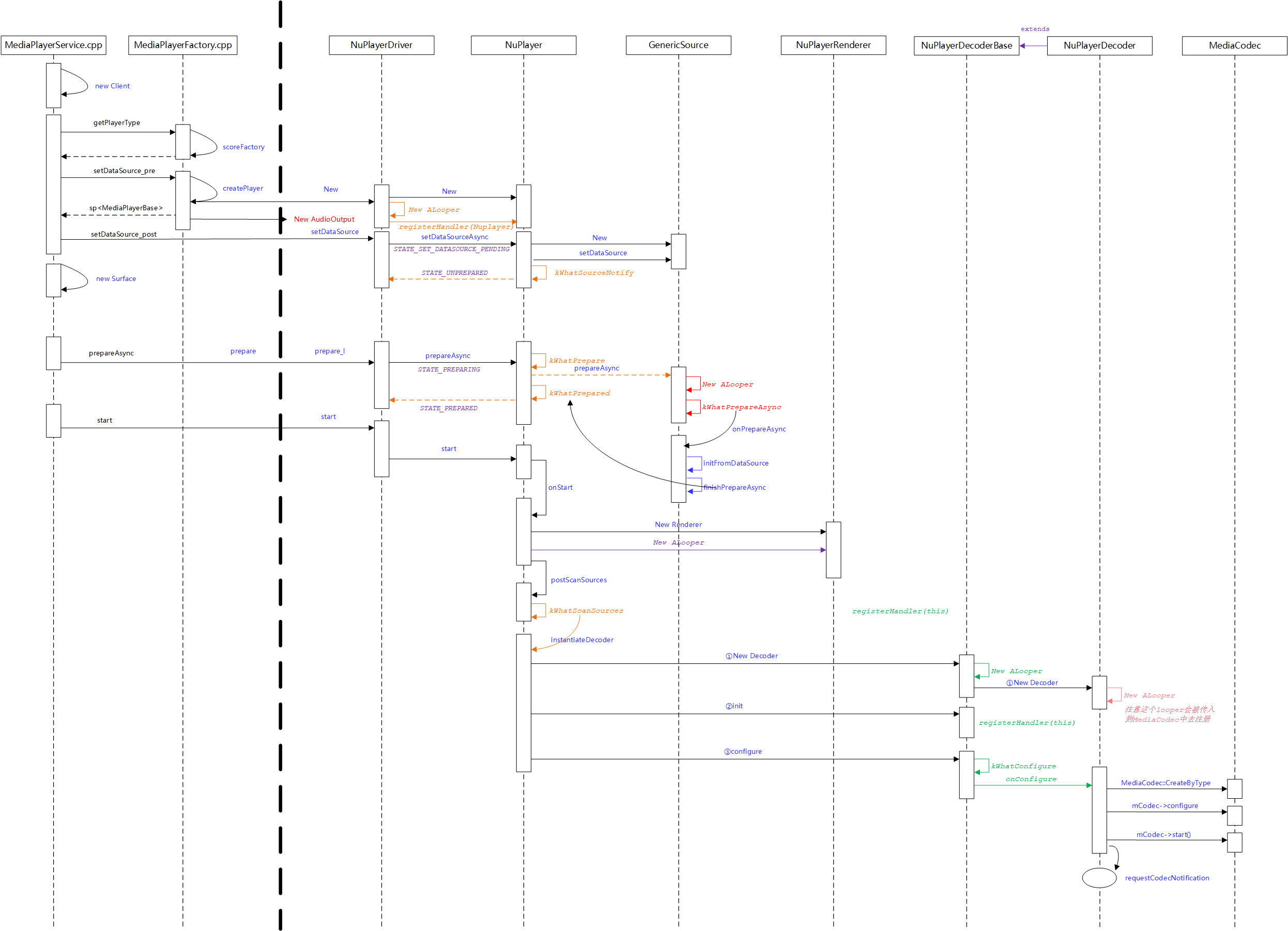1288x931 pixels.
Task: Select the 'postScanSources' label
Action: point(578,580)
